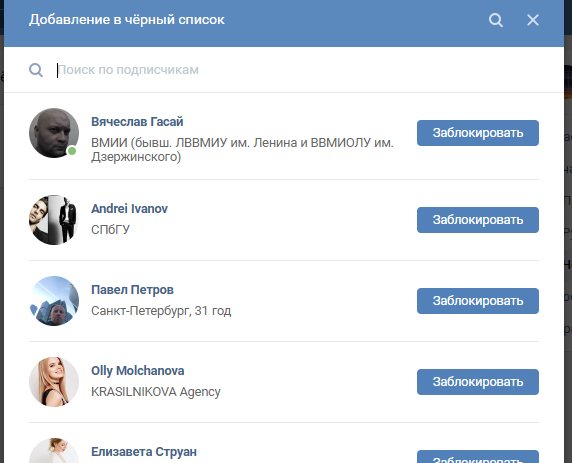Screen dimensions: 572x463
Task: Open the Olly Molchanova name link
Action: pyautogui.click(x=138, y=371)
